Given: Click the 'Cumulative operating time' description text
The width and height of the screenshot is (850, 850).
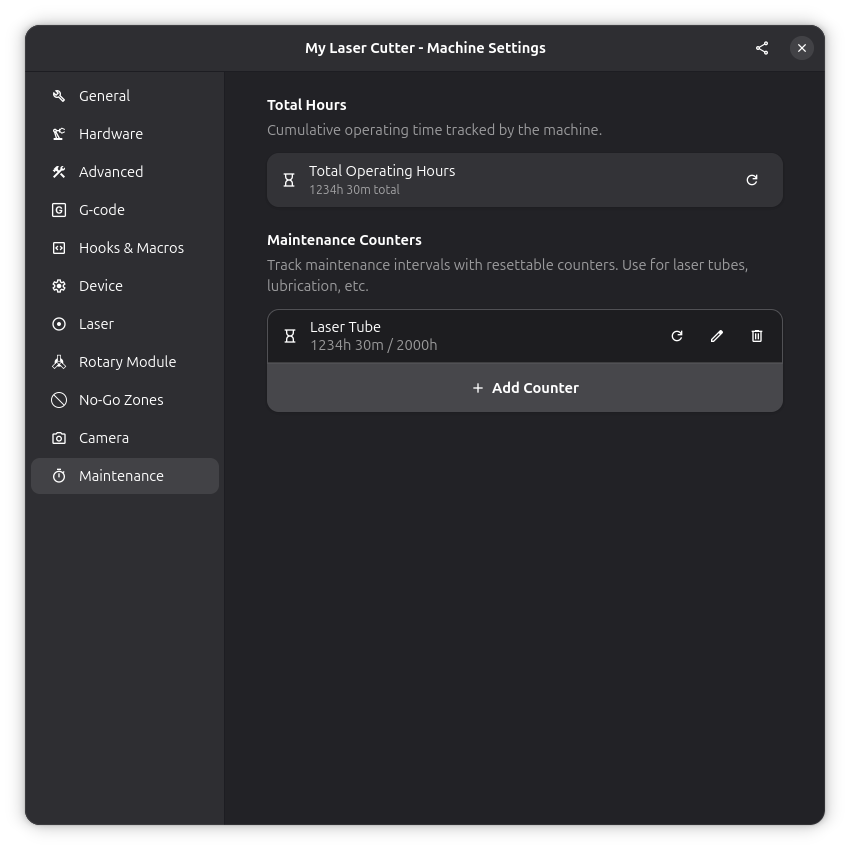Looking at the screenshot, I should (434, 130).
